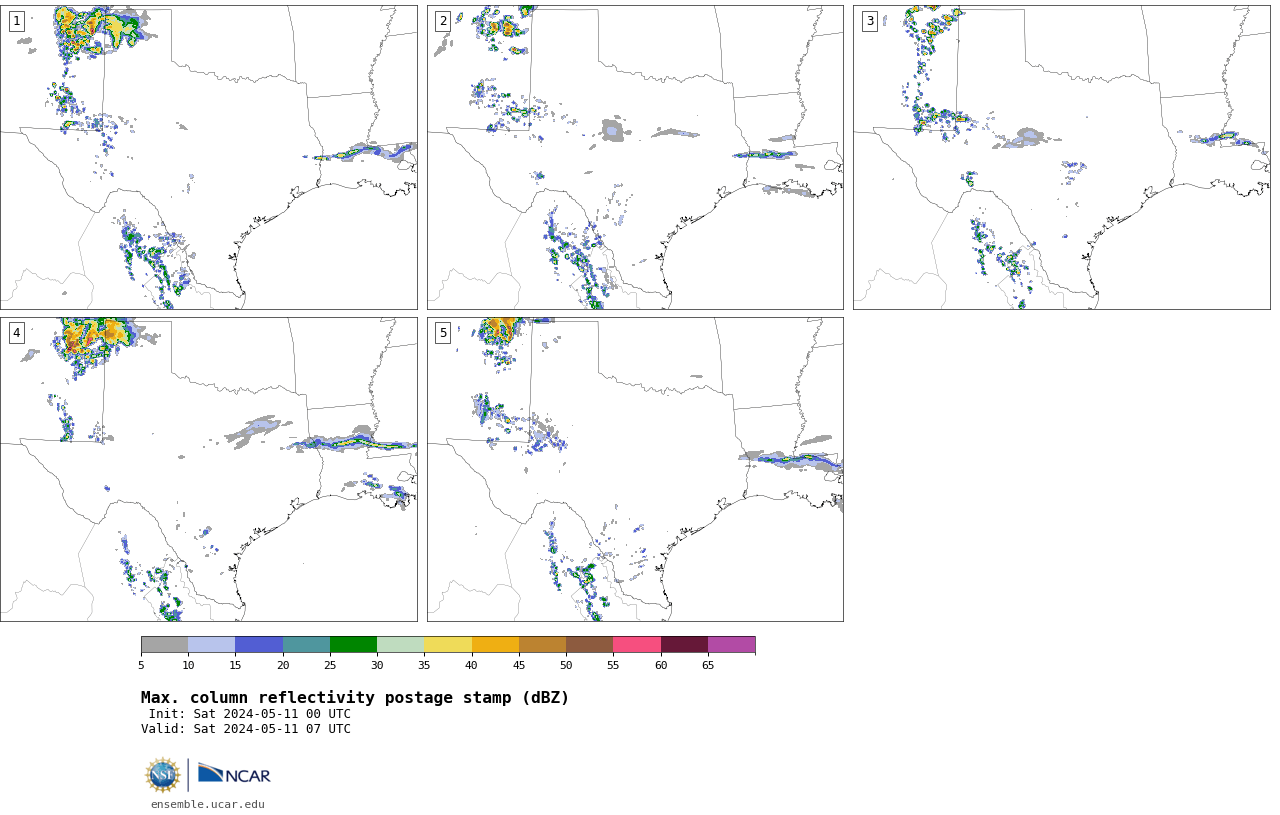Select the brown 50-55 dBZ swatch
The width and height of the screenshot is (1280, 815).
[x=590, y=644]
